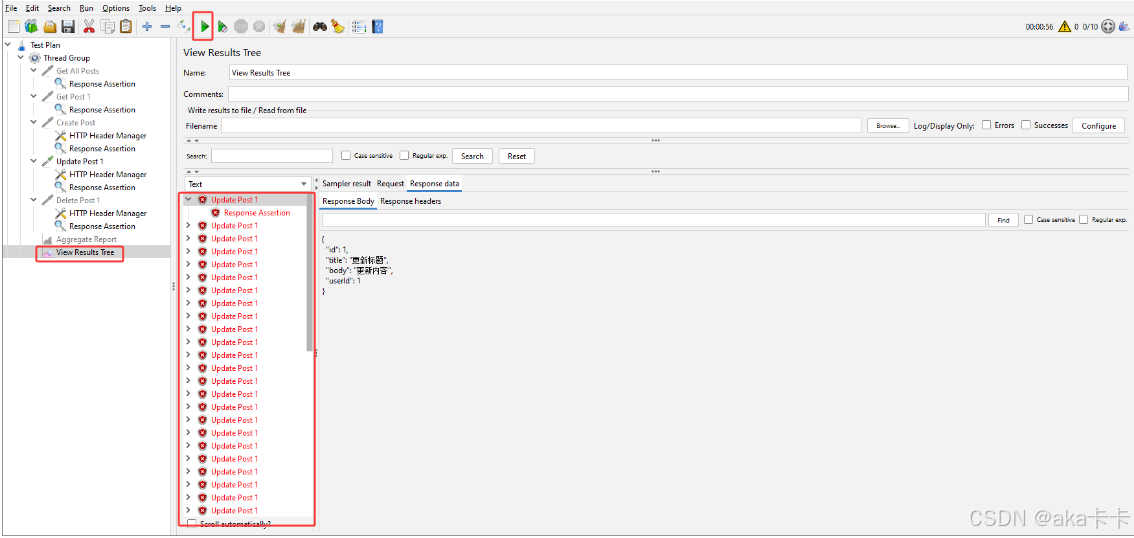The width and height of the screenshot is (1134, 538).
Task: Click the Aggregate Report chart icon
Action: pos(48,239)
